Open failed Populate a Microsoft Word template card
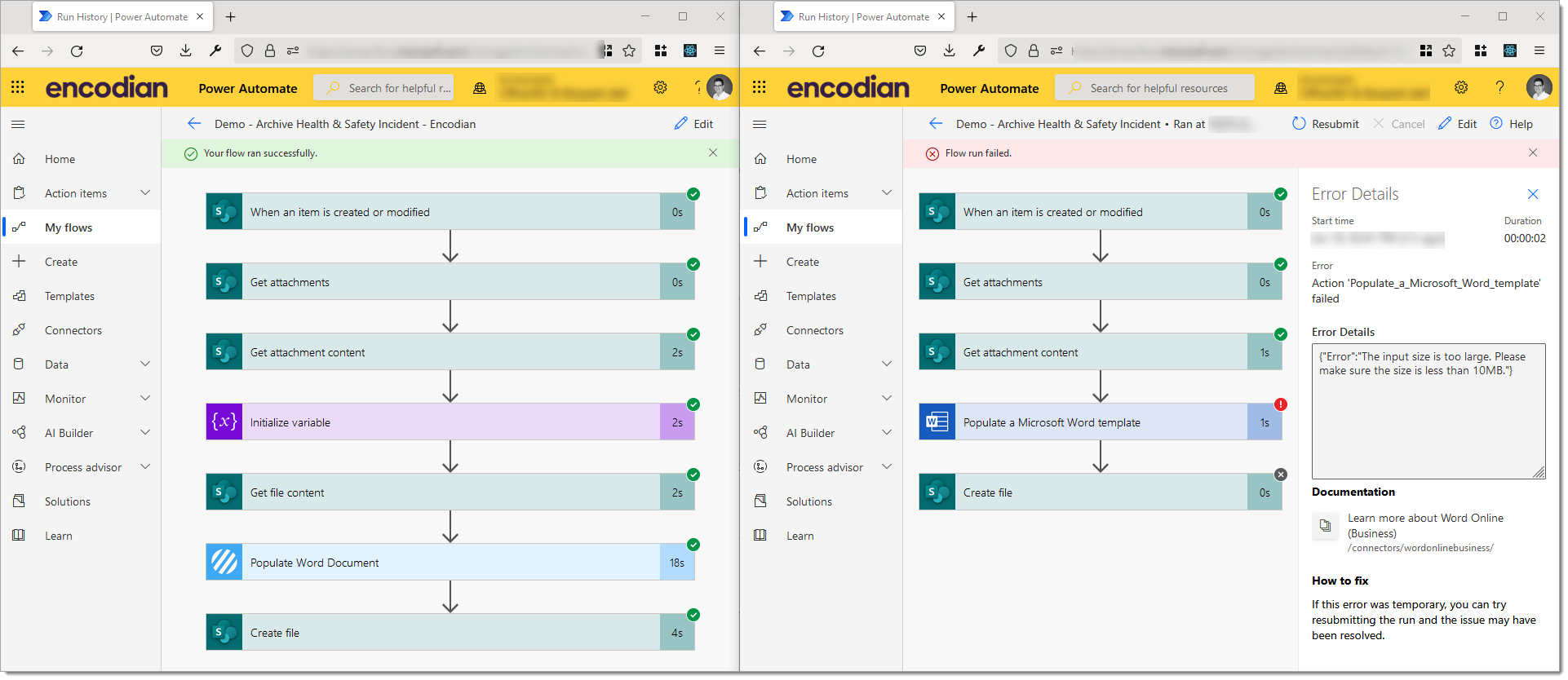 tap(1101, 422)
